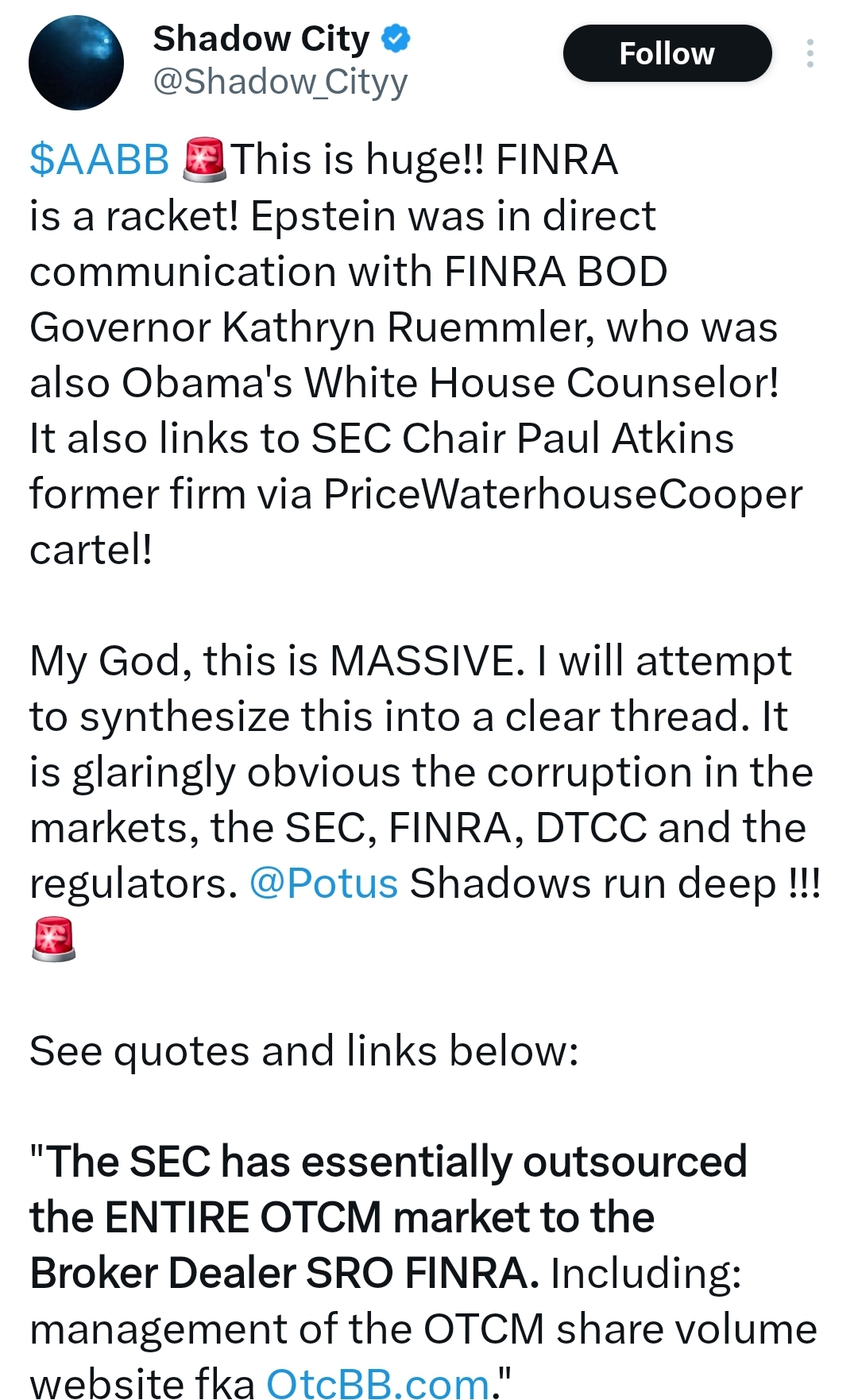Open the $AABB cashtag link
The image size is (858, 1400).
(x=99, y=159)
